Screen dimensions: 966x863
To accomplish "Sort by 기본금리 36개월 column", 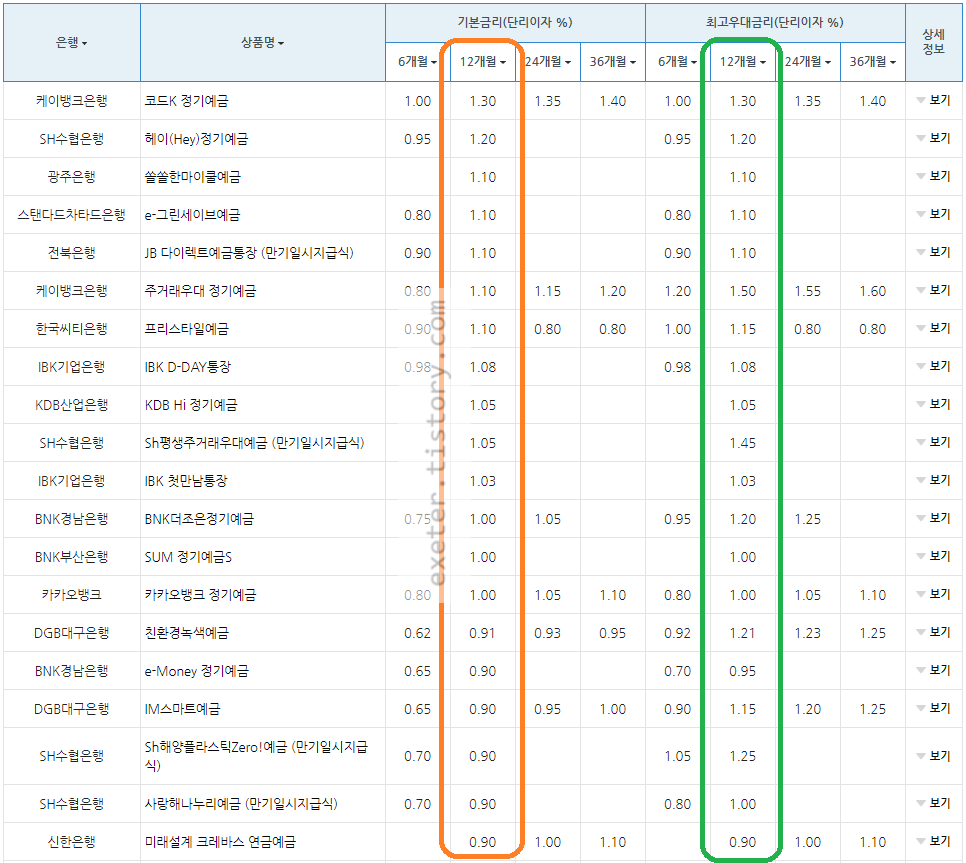I will 613,62.
